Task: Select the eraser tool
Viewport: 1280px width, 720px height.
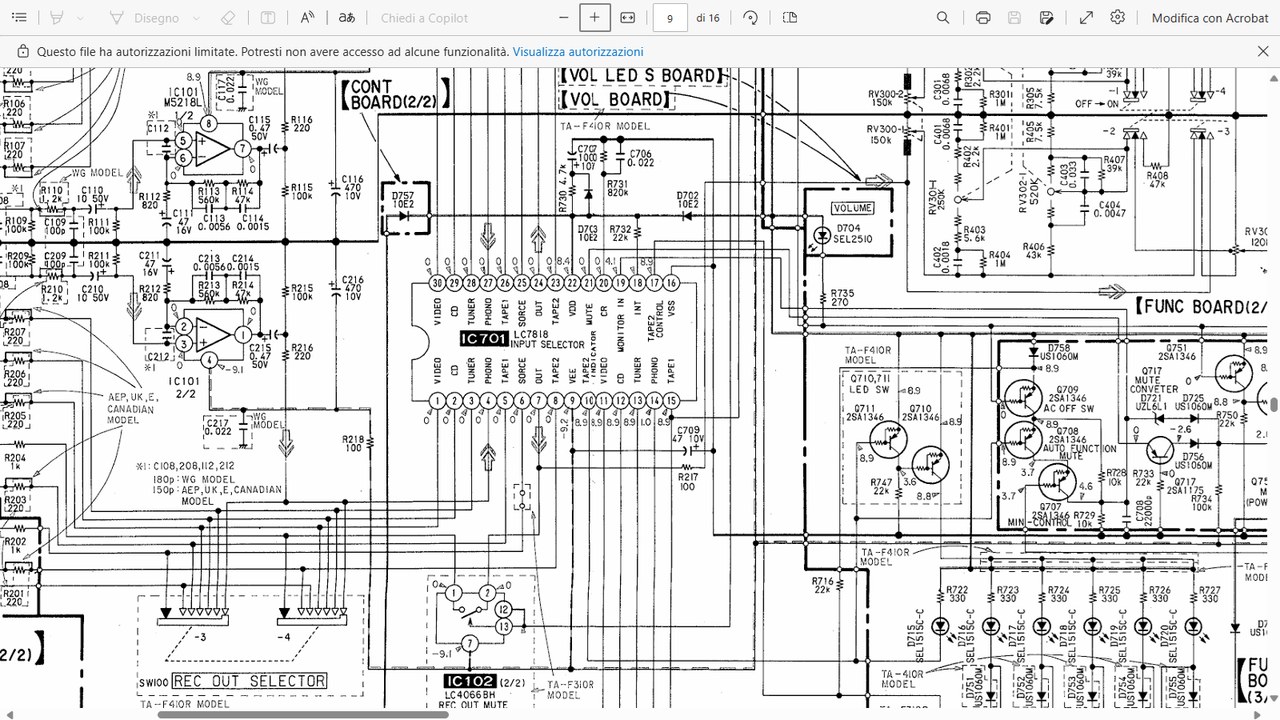Action: [227, 18]
